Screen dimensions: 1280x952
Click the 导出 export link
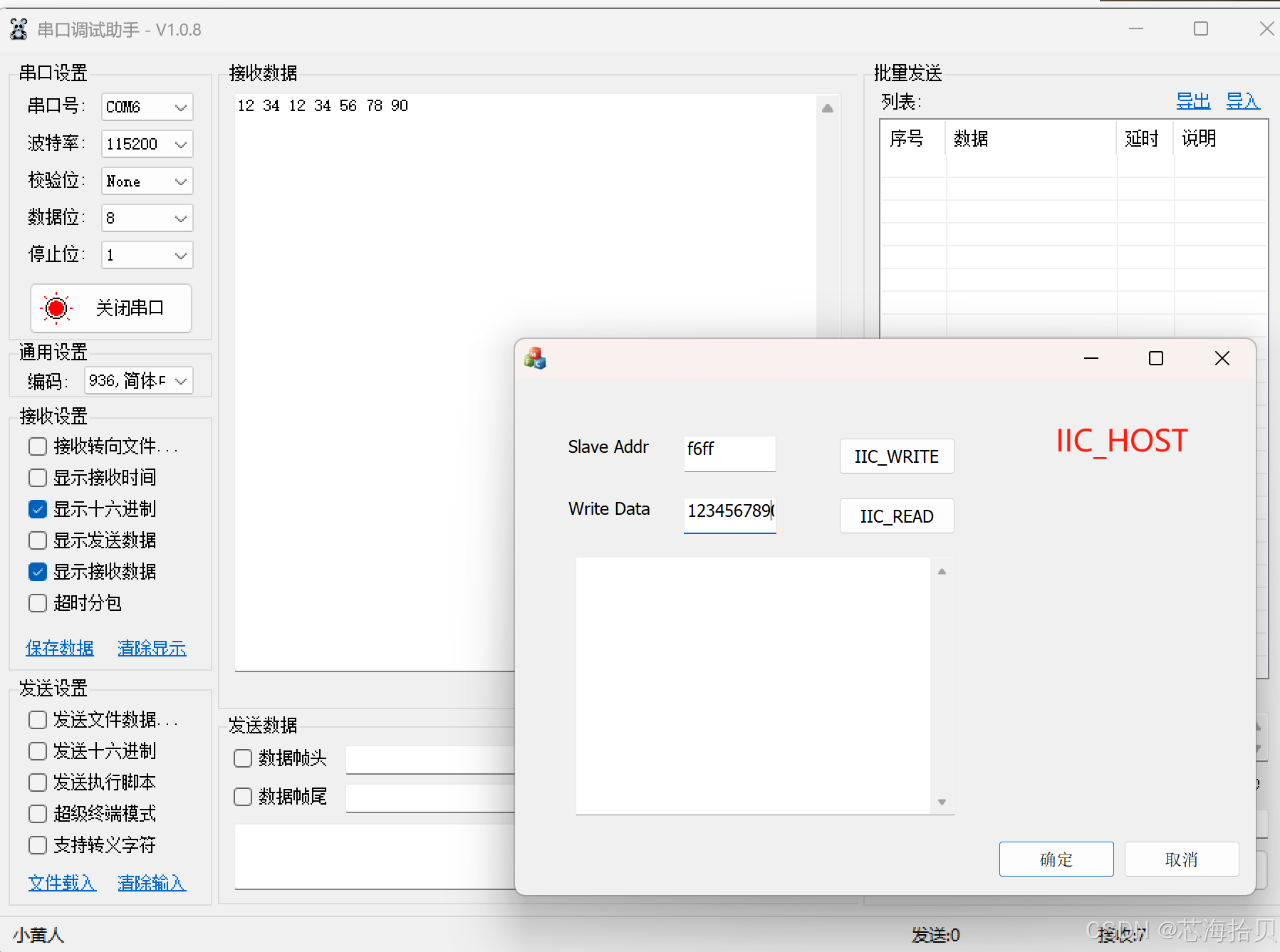pyautogui.click(x=1192, y=102)
